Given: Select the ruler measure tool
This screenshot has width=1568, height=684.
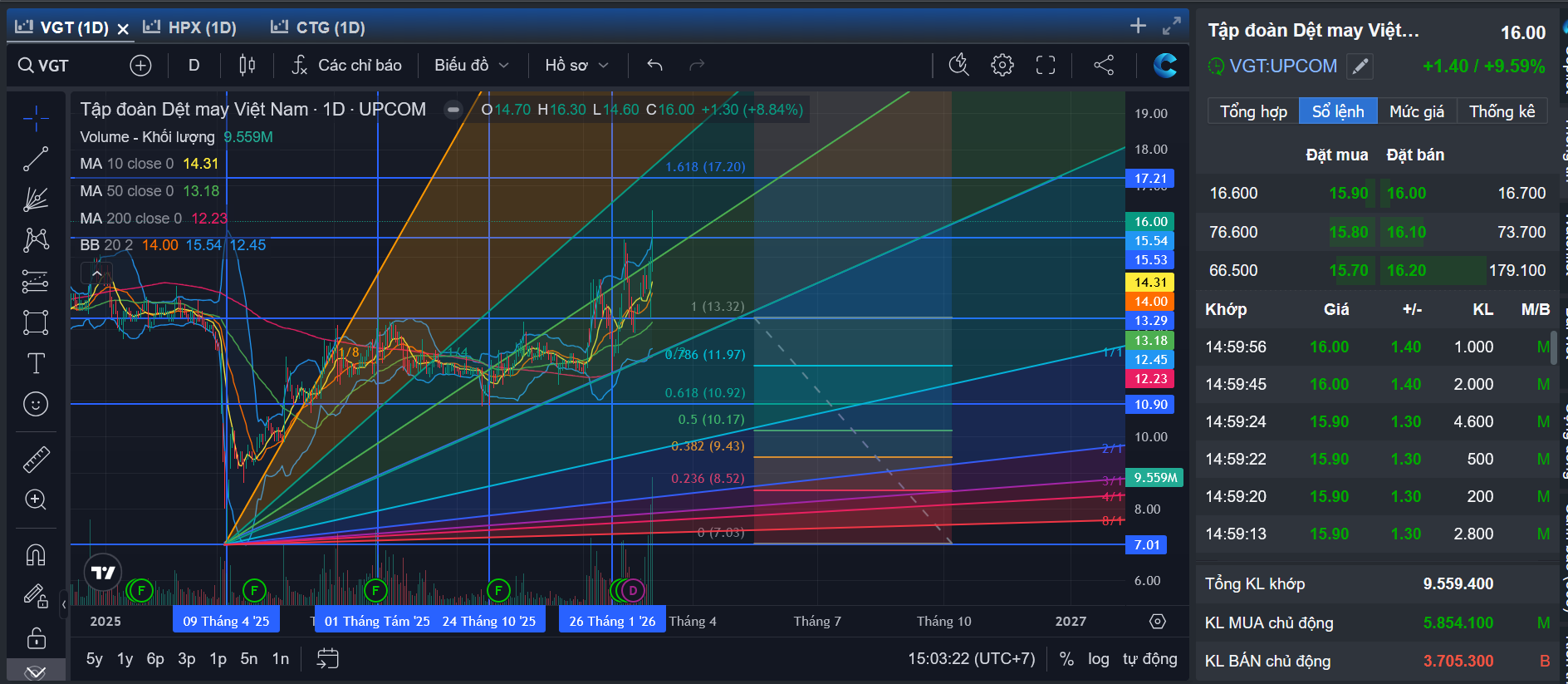Looking at the screenshot, I should [36, 459].
